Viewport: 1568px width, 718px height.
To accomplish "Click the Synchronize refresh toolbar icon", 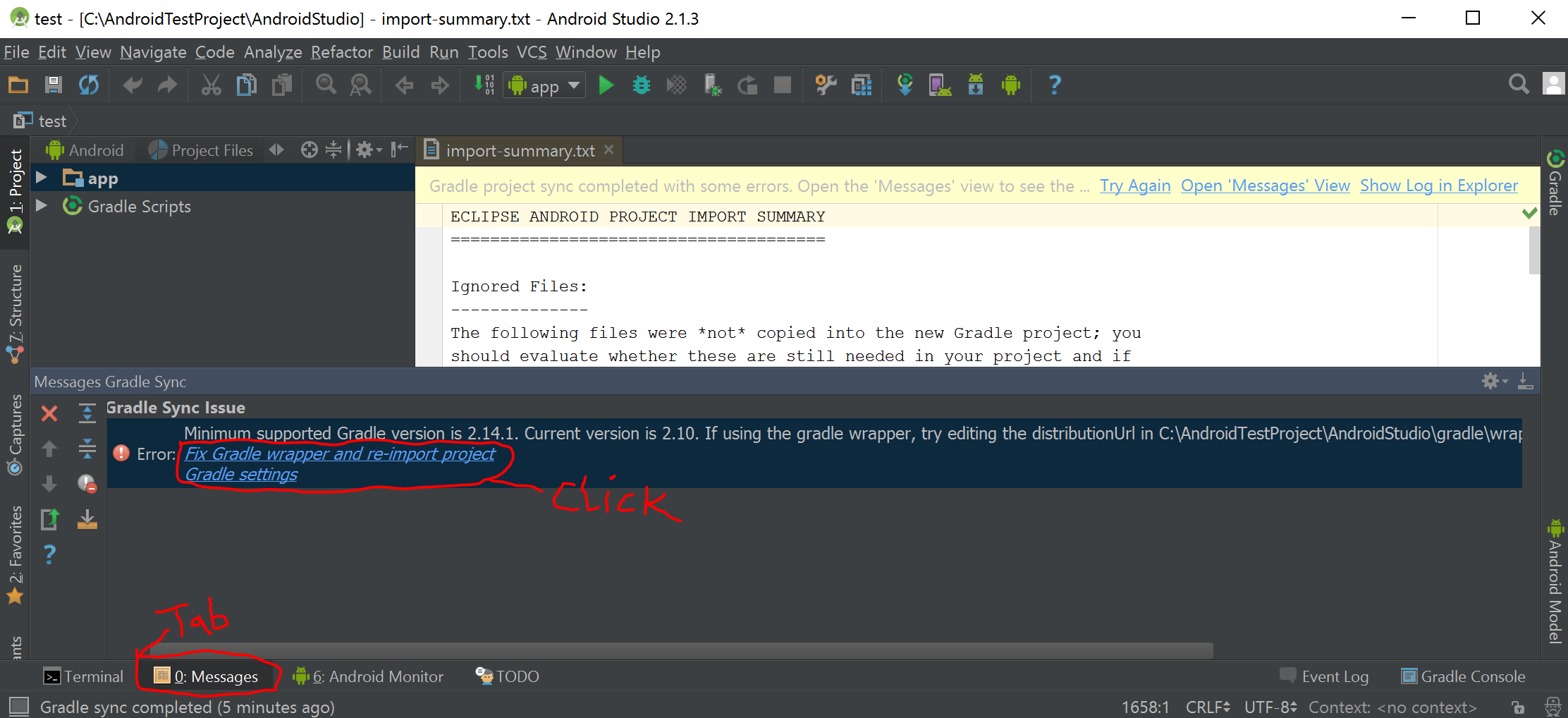I will (x=89, y=85).
